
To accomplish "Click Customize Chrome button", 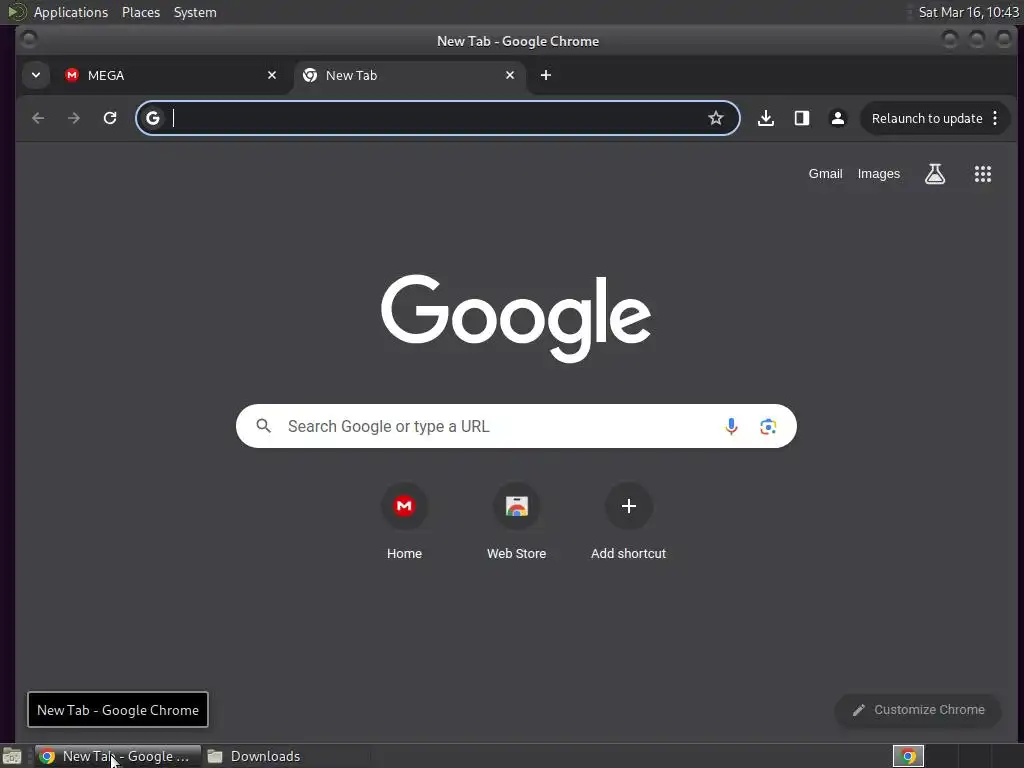I will point(918,710).
